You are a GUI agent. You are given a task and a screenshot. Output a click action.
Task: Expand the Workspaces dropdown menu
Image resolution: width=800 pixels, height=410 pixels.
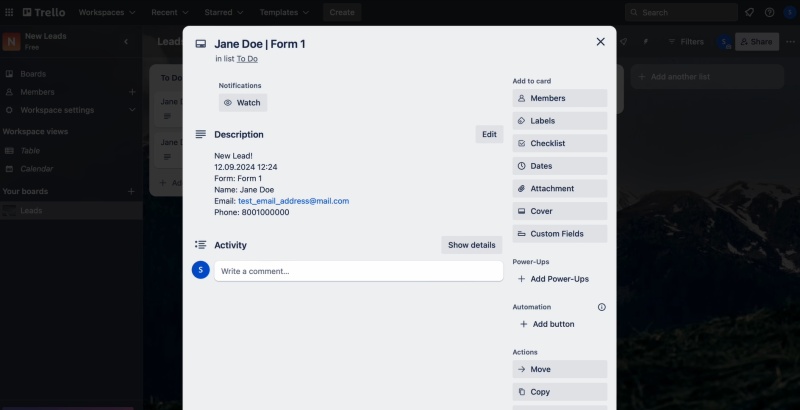point(108,12)
